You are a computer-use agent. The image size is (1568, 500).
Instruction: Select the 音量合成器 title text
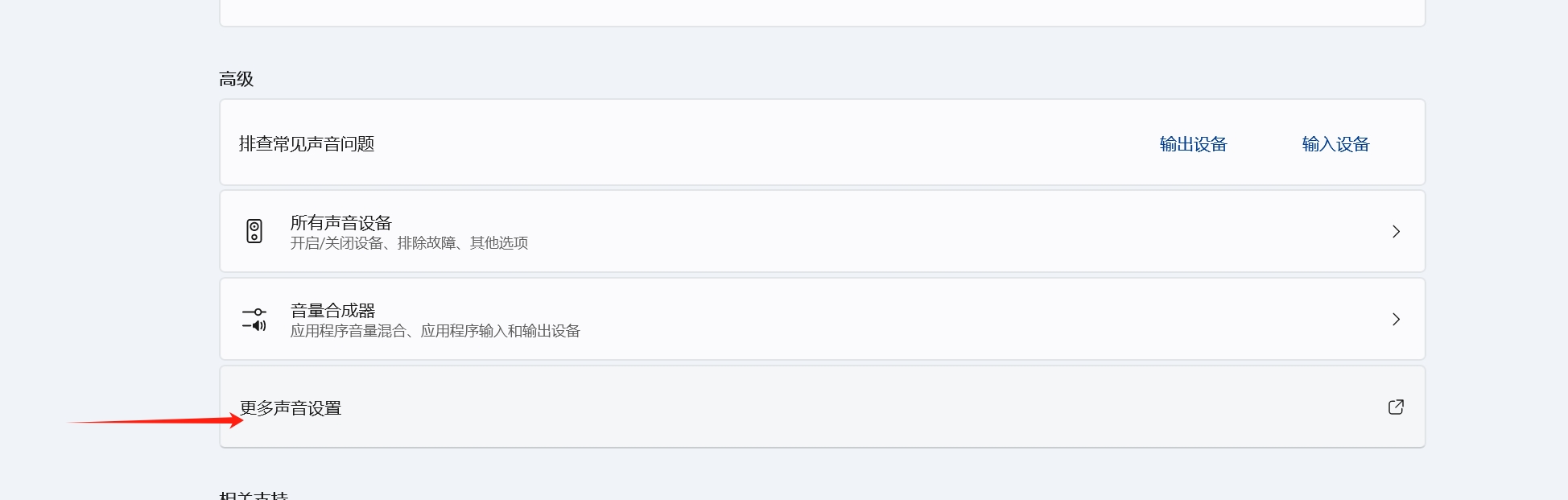point(332,311)
